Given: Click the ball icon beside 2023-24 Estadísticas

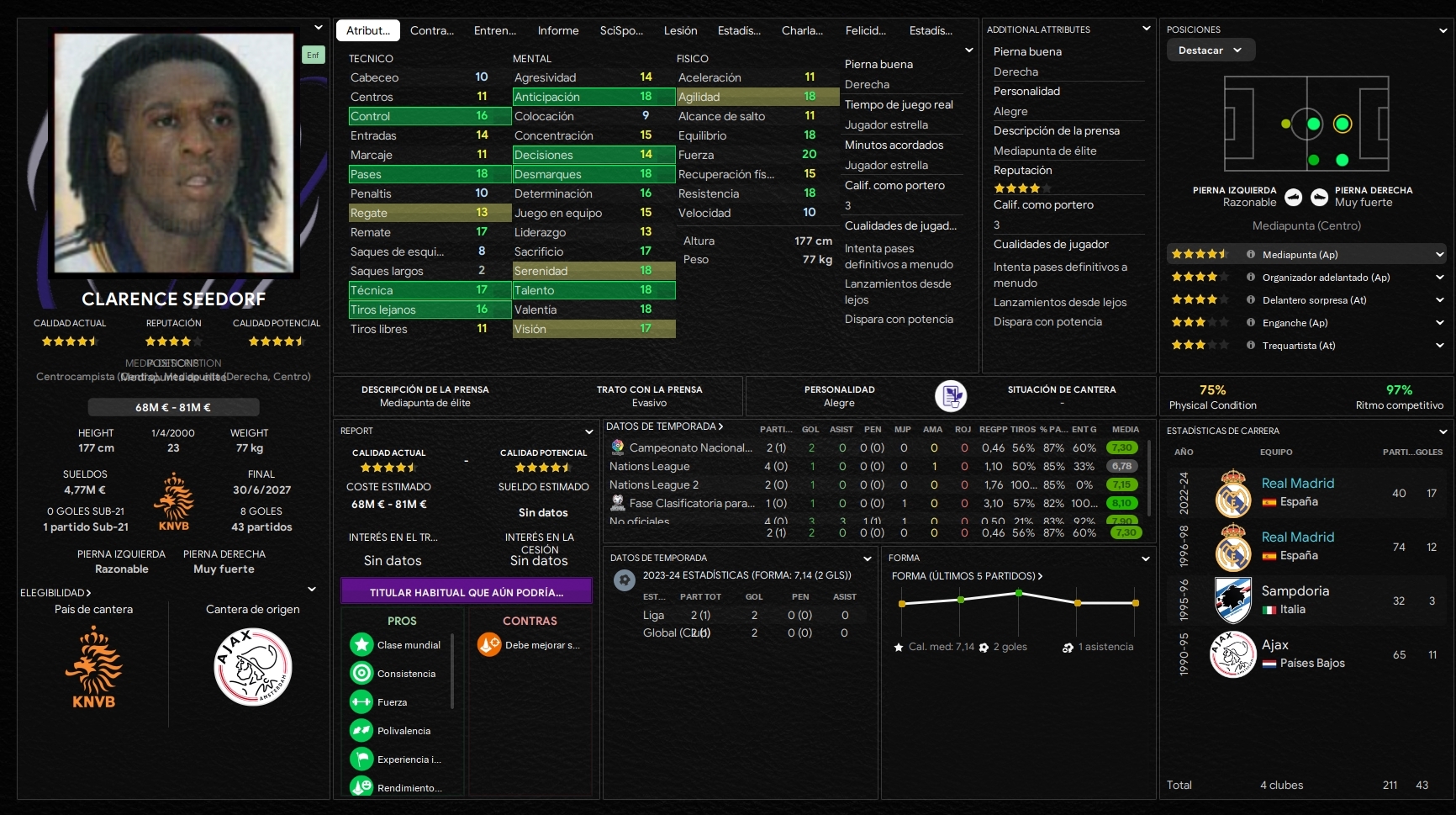Looking at the screenshot, I should pyautogui.click(x=625, y=580).
